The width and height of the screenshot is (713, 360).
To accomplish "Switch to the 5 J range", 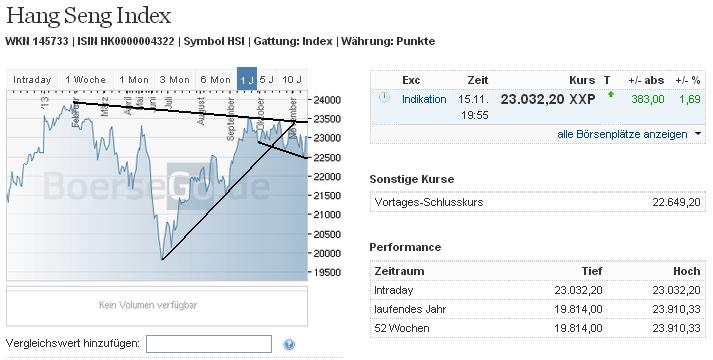I will 267,80.
